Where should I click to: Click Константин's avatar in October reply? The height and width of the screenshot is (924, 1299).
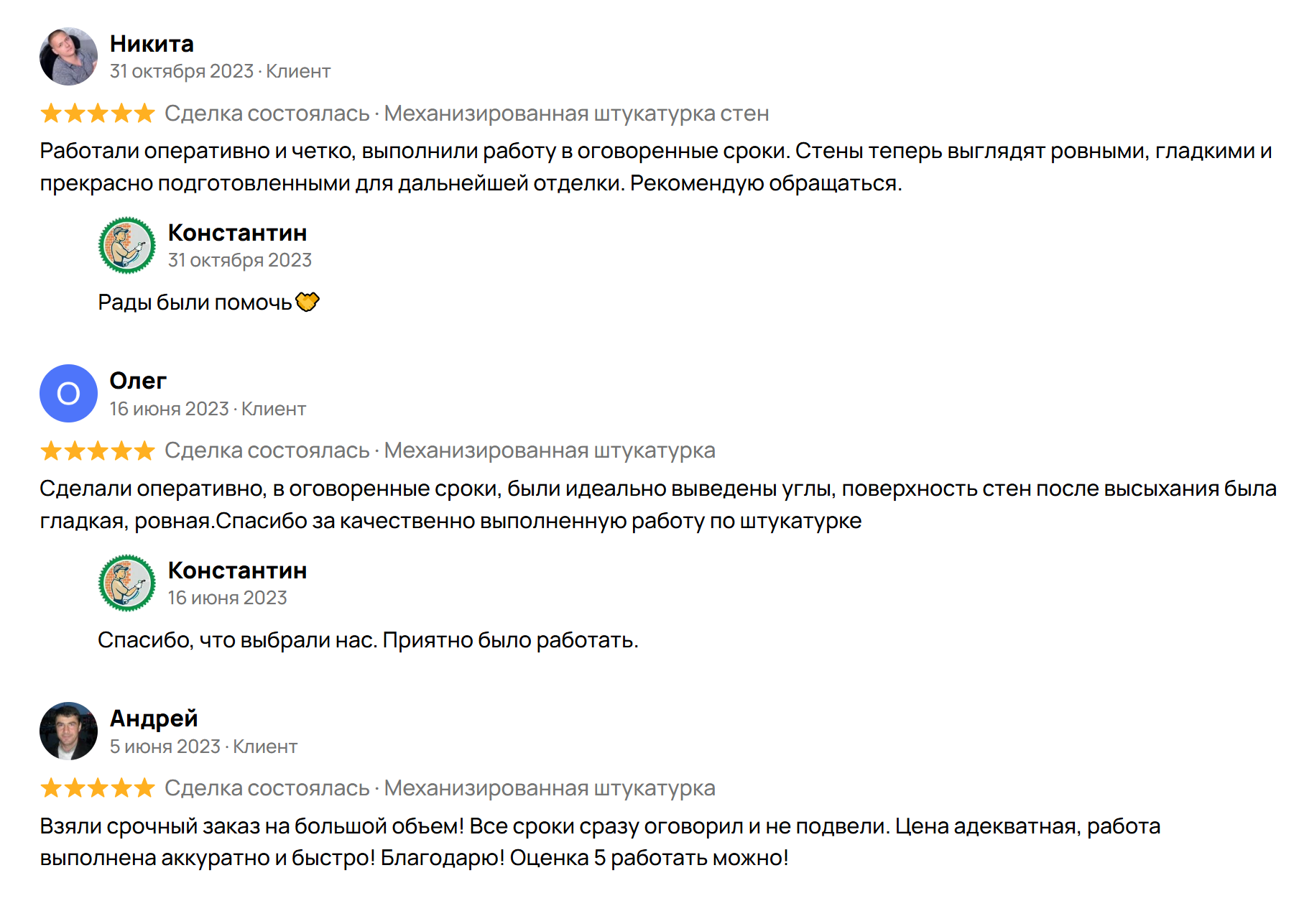tap(126, 245)
